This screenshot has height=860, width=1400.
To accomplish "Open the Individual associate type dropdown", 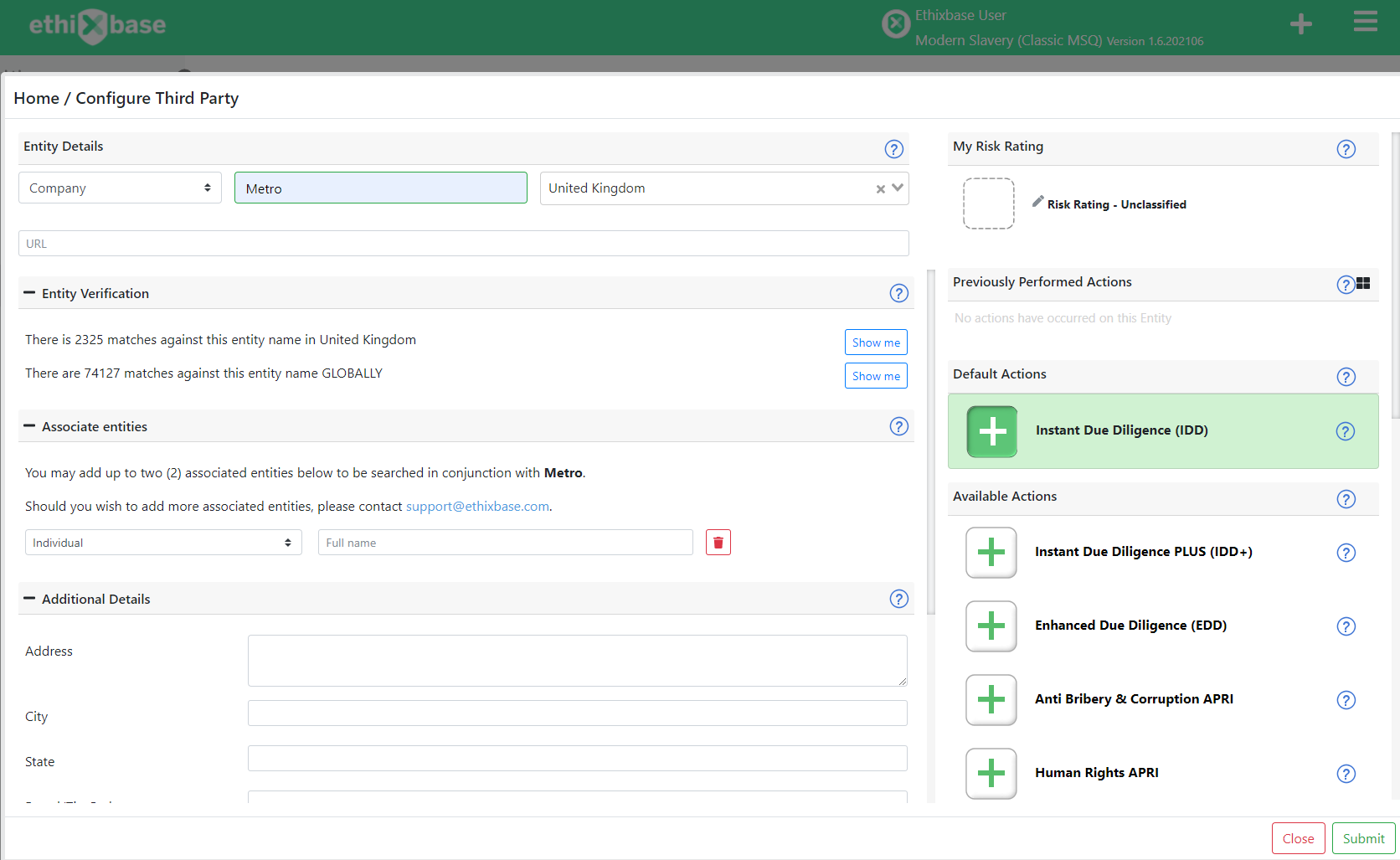I will click(163, 543).
